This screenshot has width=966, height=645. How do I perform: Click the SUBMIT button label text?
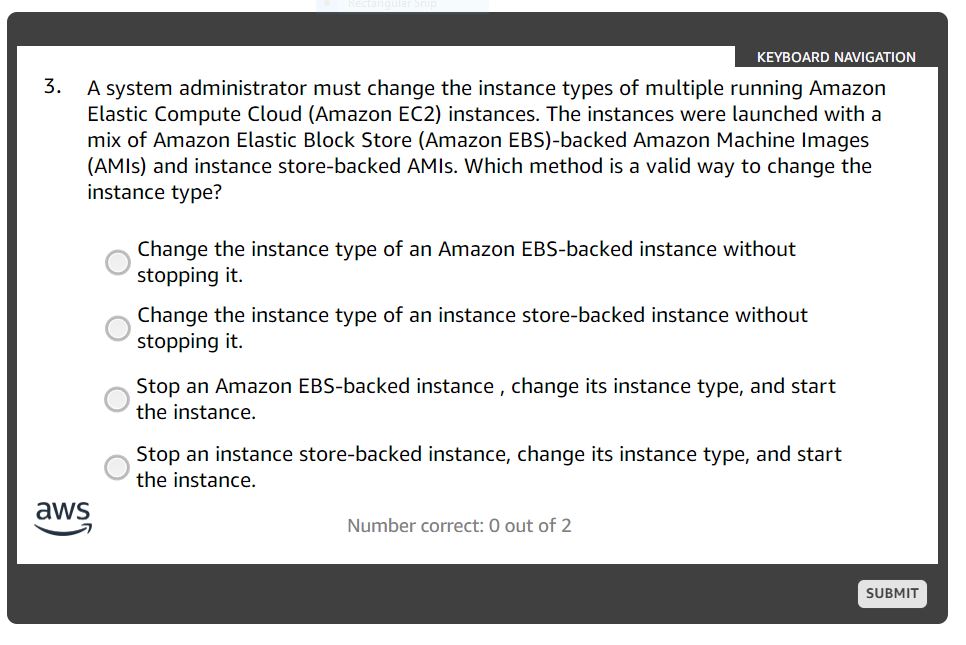[892, 593]
